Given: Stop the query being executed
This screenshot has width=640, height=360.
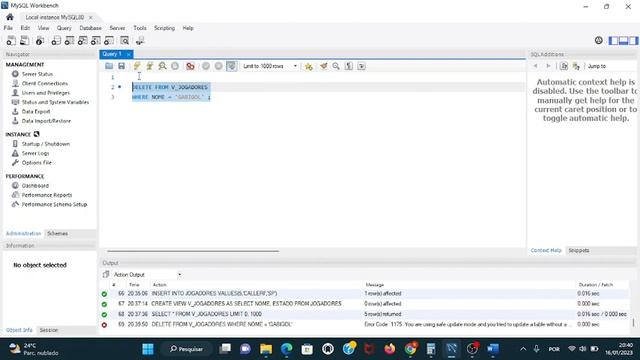Looking at the screenshot, I should (175, 66).
